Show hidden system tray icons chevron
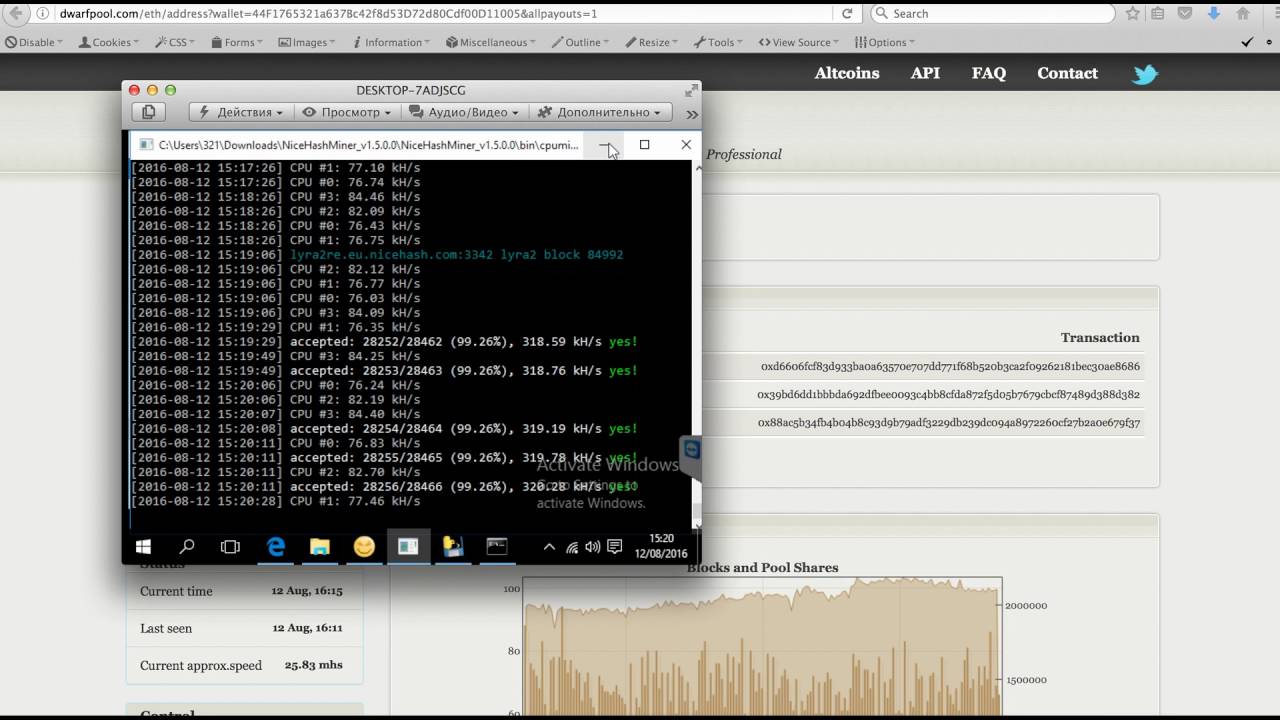This screenshot has height=720, width=1280. [549, 547]
